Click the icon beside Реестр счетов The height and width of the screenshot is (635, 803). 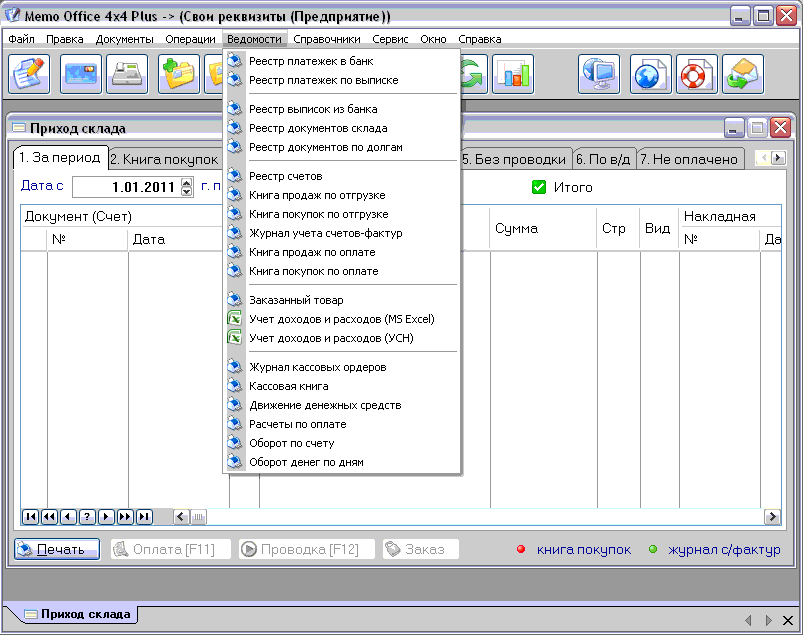pyautogui.click(x=235, y=176)
